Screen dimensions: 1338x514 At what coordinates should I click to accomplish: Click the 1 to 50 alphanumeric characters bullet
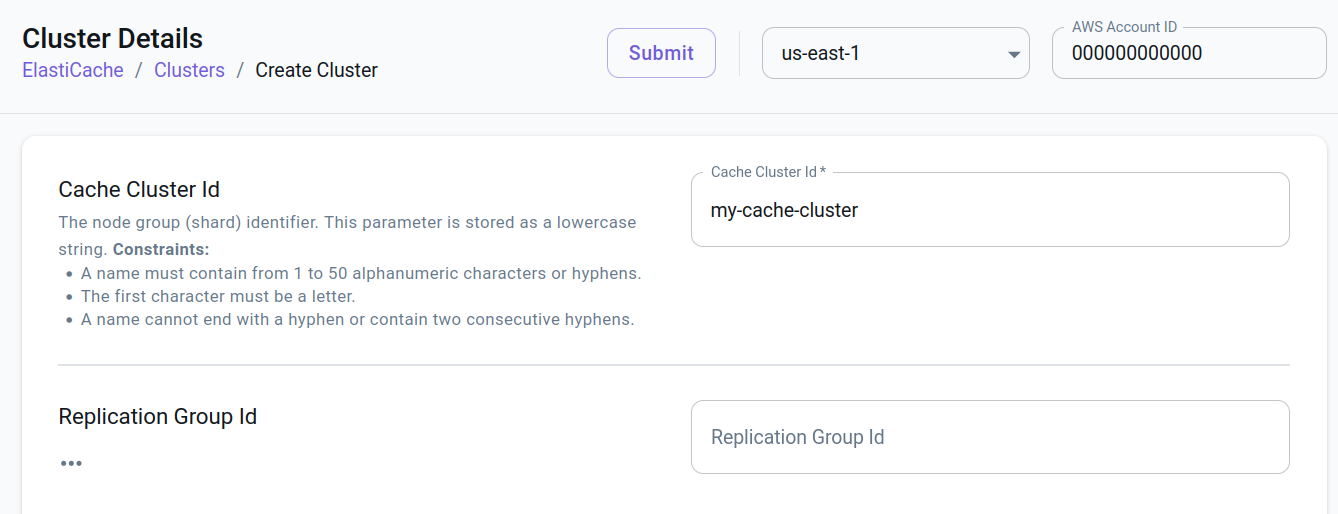361,273
